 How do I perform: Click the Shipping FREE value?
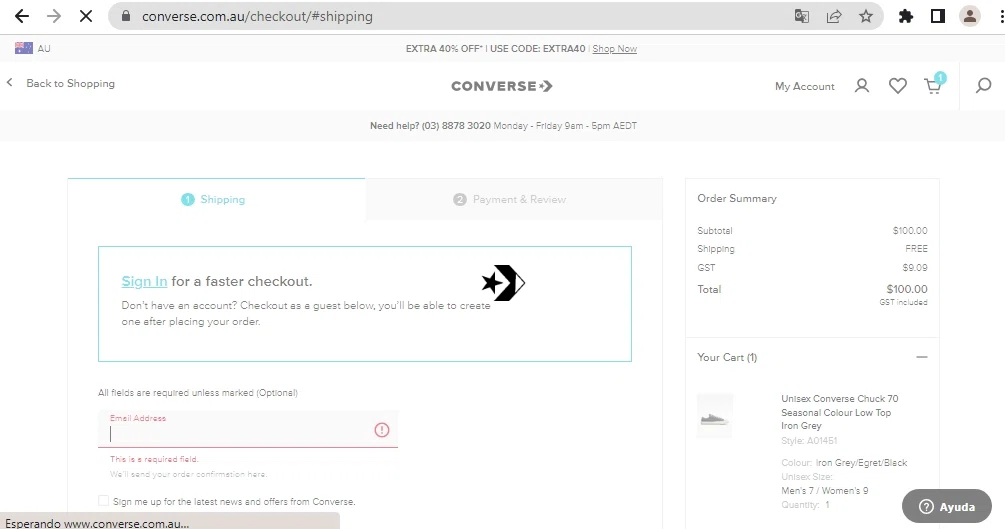916,248
